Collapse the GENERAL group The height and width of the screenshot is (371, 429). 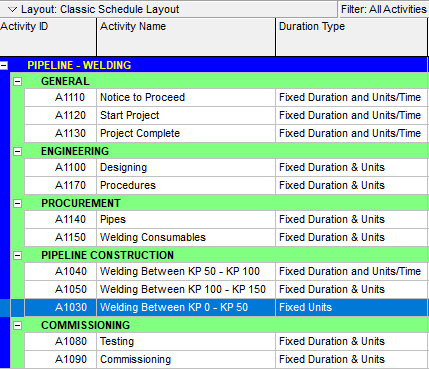[17, 81]
